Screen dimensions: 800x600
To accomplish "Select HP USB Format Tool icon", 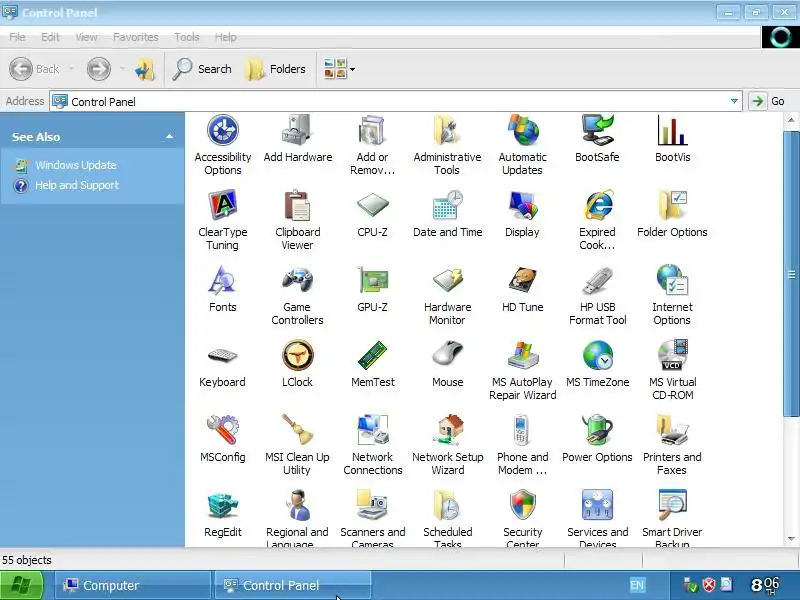I will 597,280.
